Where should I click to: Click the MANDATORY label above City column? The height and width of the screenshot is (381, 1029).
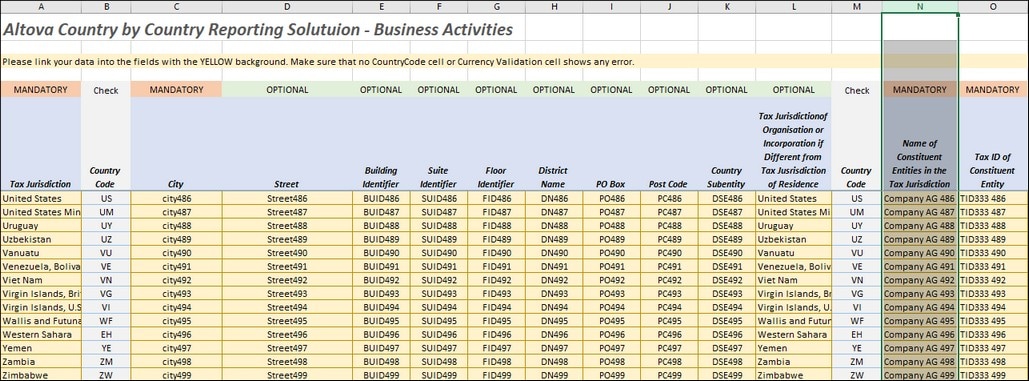click(x=176, y=90)
